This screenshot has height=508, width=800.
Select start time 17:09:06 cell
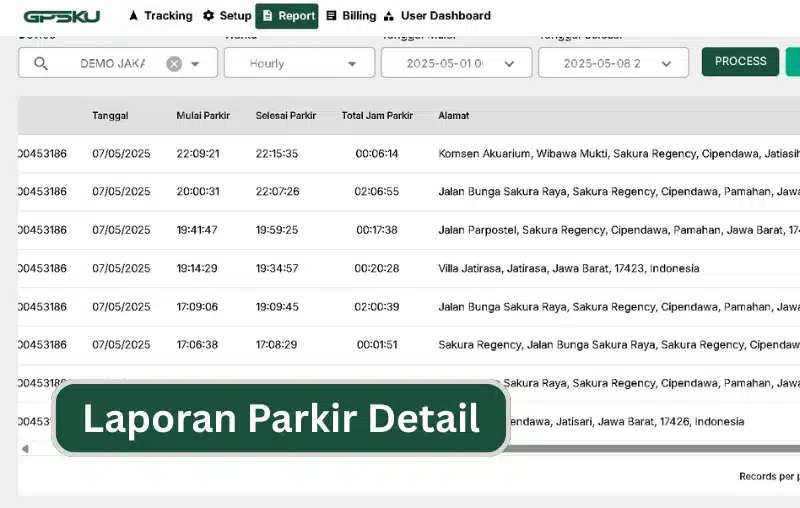197,307
